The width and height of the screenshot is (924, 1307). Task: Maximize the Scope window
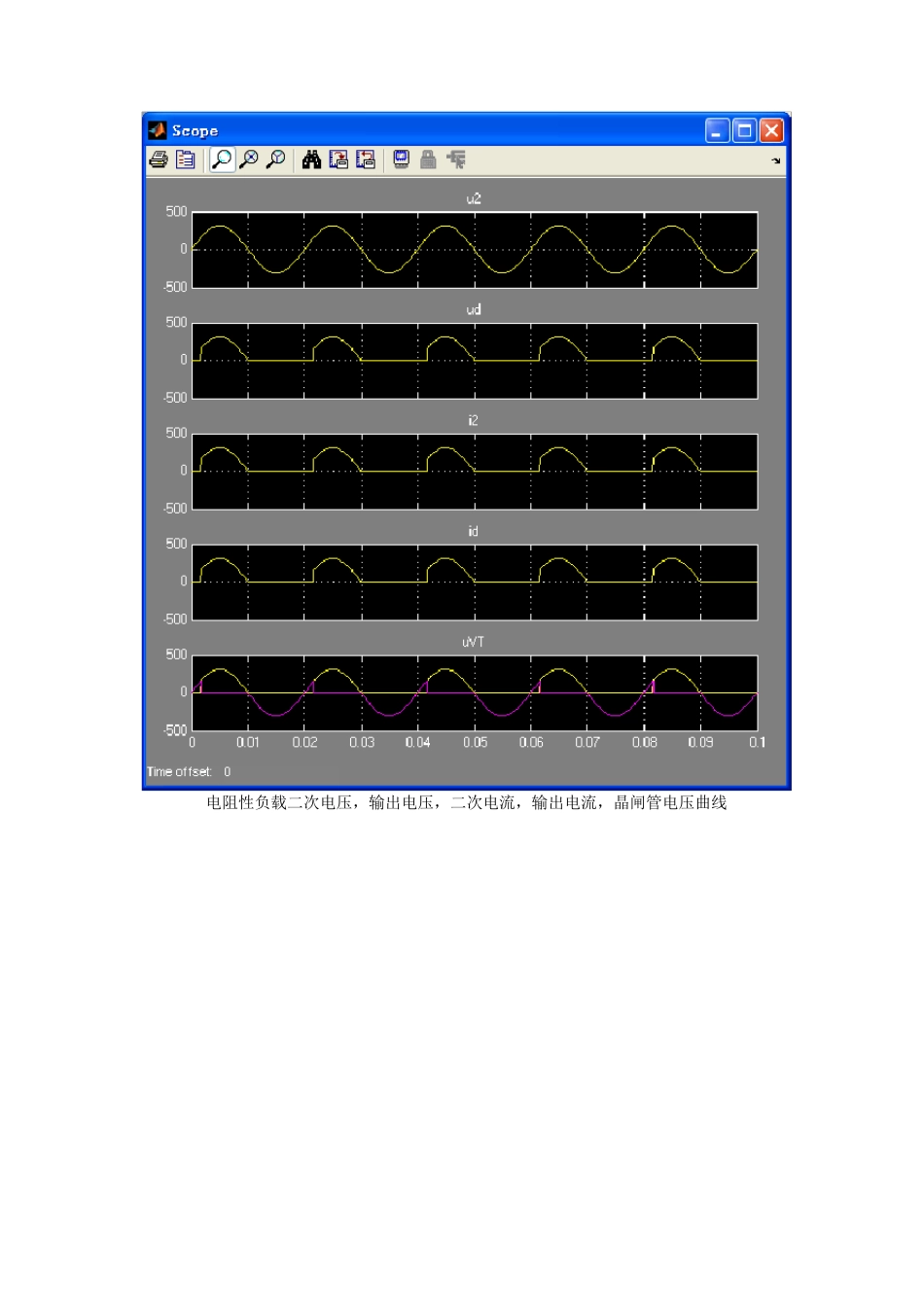(744, 130)
